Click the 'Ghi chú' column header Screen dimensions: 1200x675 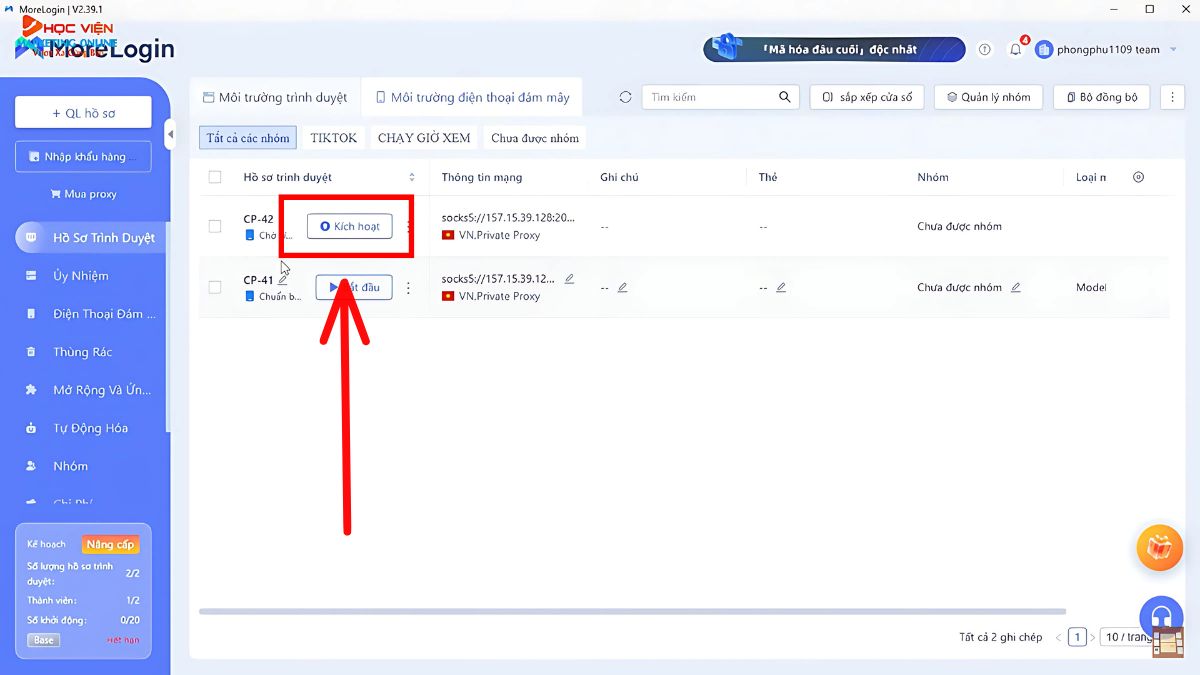coord(619,177)
